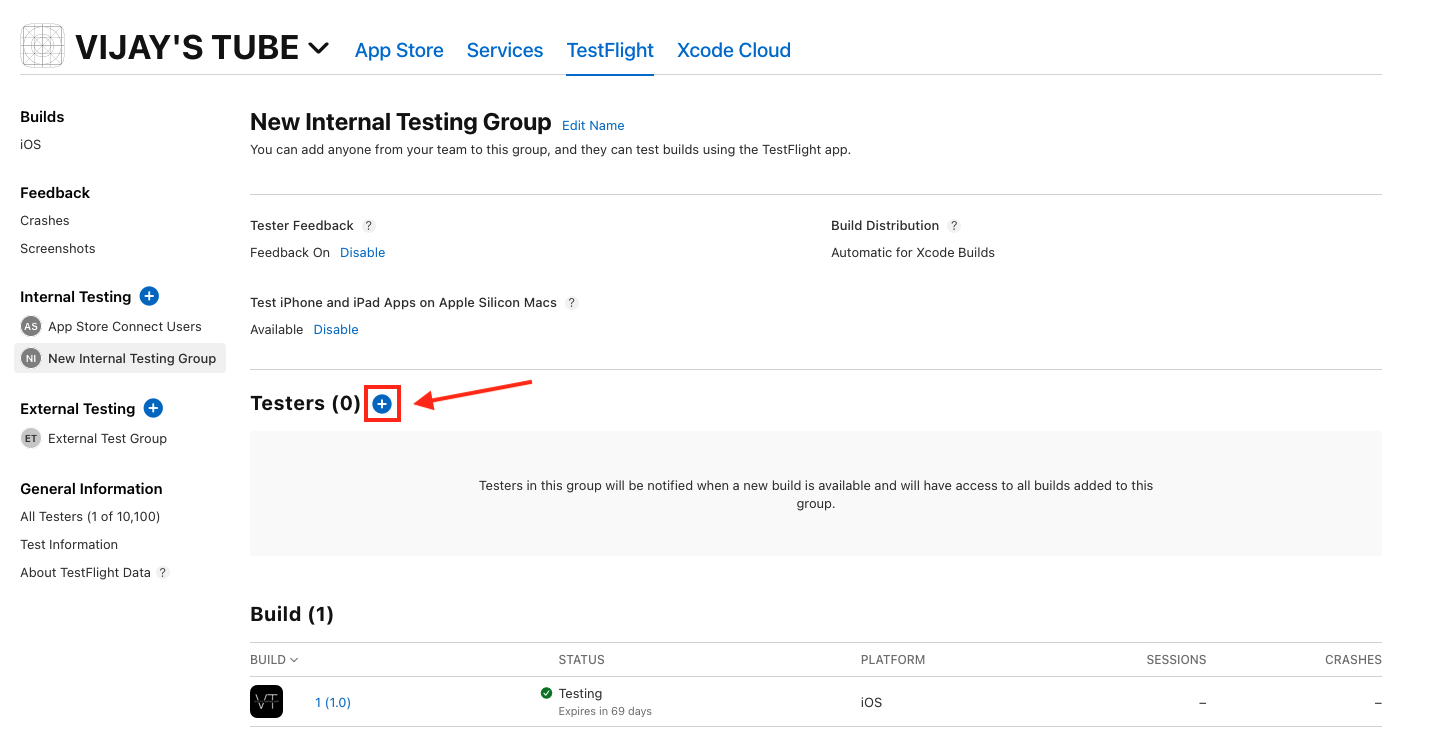The image size is (1438, 755).
Task: Click the PLATFORM column header
Action: (x=893, y=659)
